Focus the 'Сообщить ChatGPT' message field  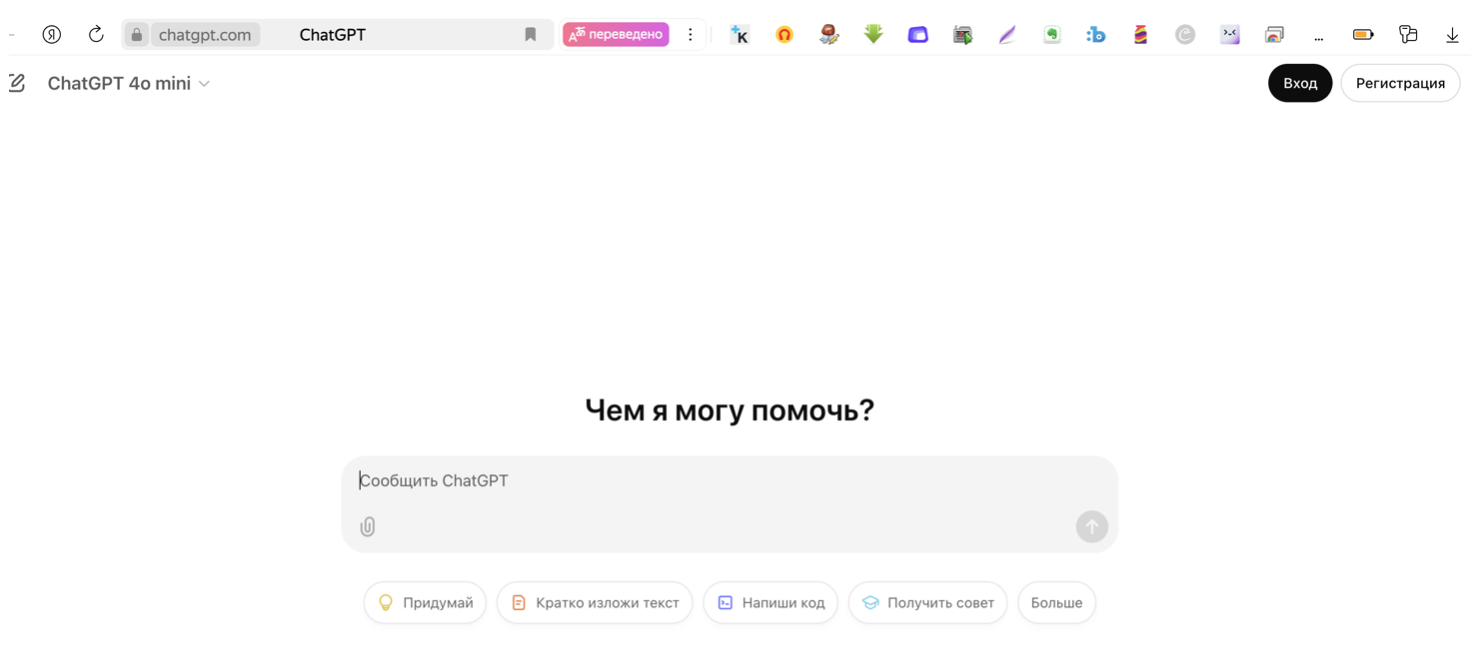tap(730, 481)
